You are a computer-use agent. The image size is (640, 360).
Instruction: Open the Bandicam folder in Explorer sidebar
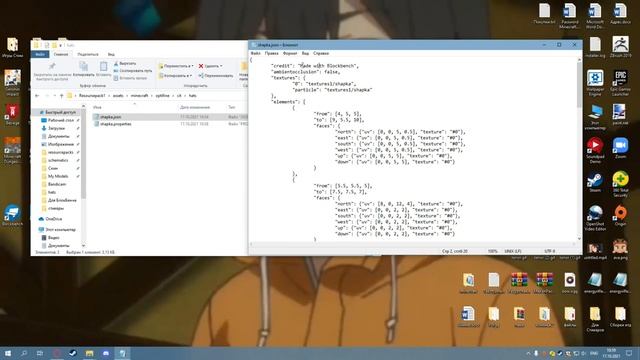tap(57, 184)
